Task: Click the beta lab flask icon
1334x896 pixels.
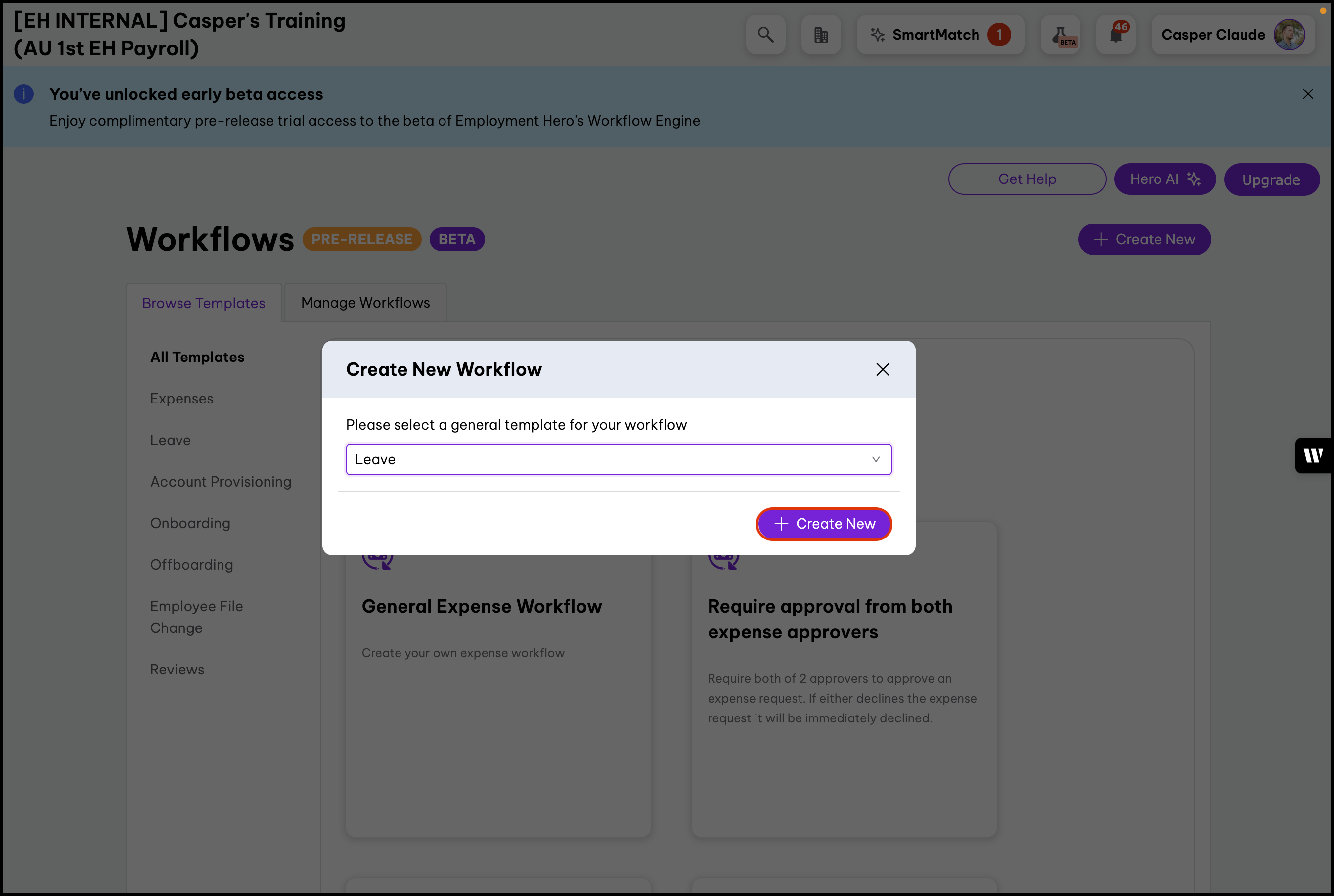Action: [1061, 35]
